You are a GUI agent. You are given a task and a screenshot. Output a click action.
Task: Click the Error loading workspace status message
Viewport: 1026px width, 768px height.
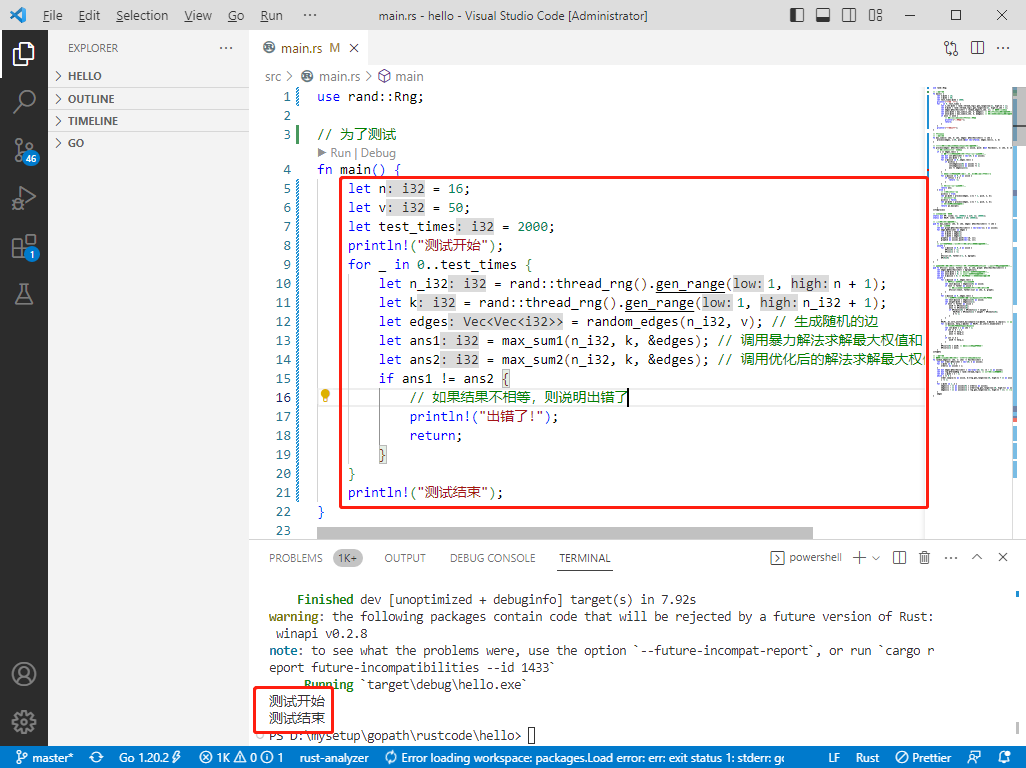click(x=584, y=758)
